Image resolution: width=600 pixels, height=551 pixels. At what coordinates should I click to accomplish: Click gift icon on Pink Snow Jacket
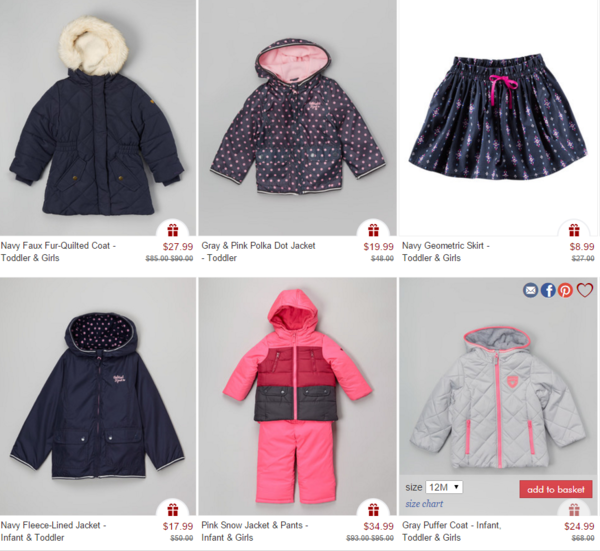coord(373,510)
